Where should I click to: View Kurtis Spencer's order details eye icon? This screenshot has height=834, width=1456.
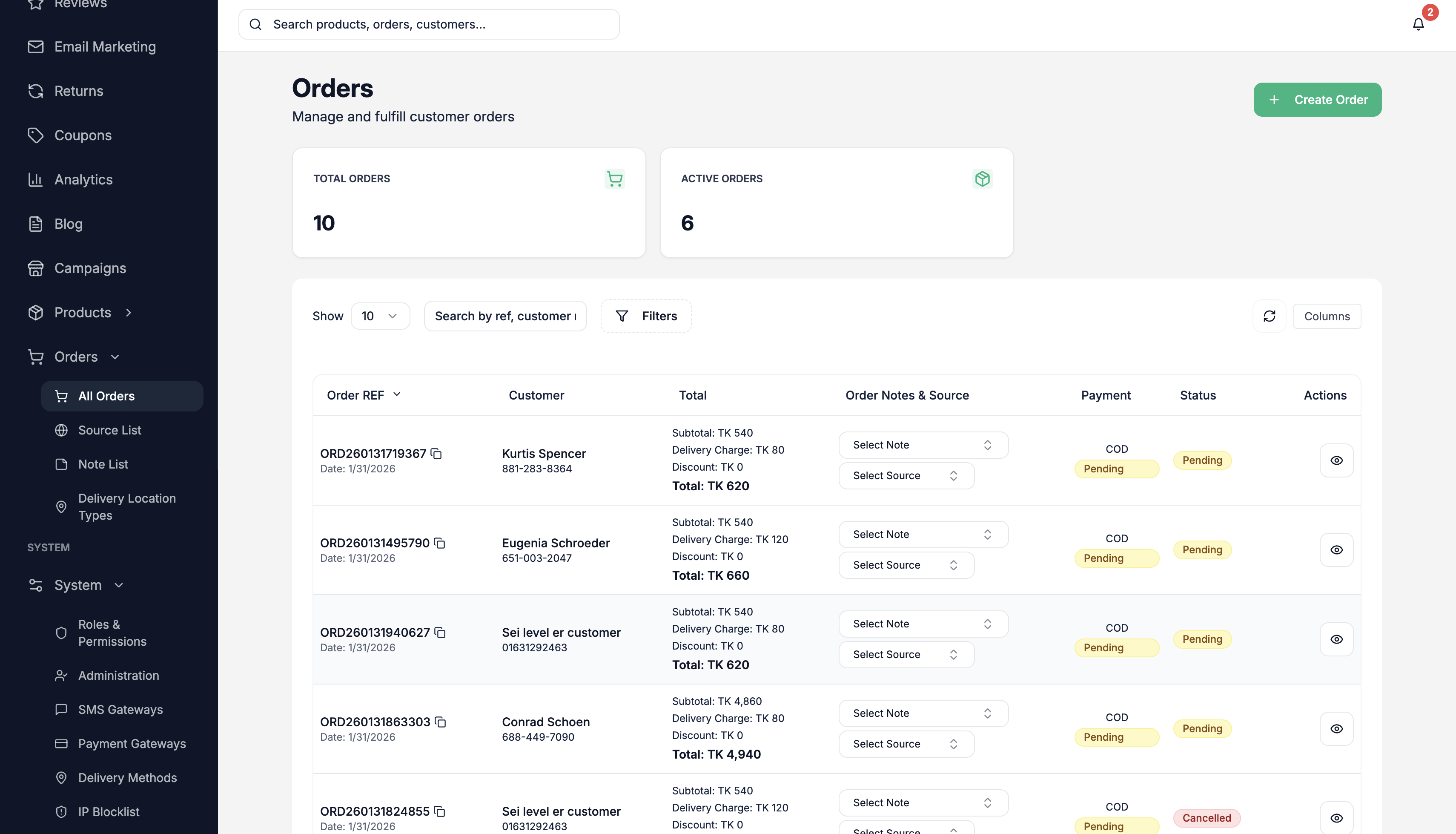click(x=1336, y=460)
